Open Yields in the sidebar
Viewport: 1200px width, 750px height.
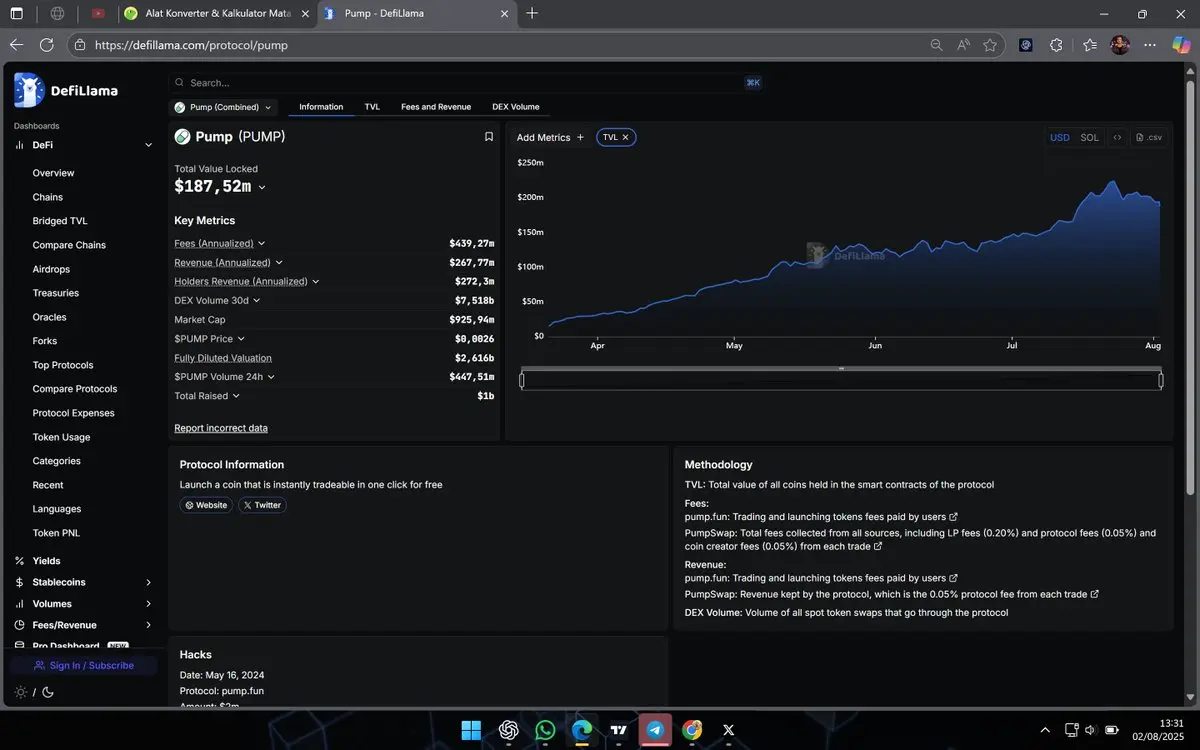pyautogui.click(x=46, y=561)
